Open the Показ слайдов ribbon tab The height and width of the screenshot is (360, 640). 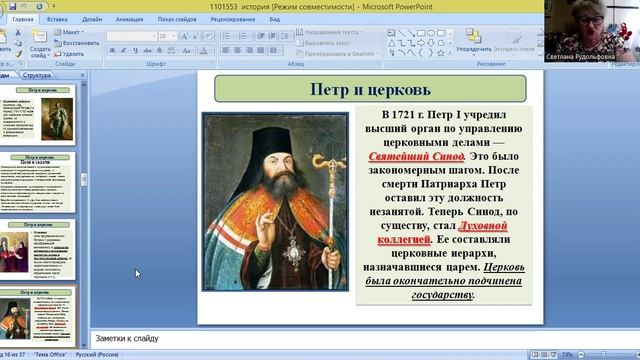[177, 19]
